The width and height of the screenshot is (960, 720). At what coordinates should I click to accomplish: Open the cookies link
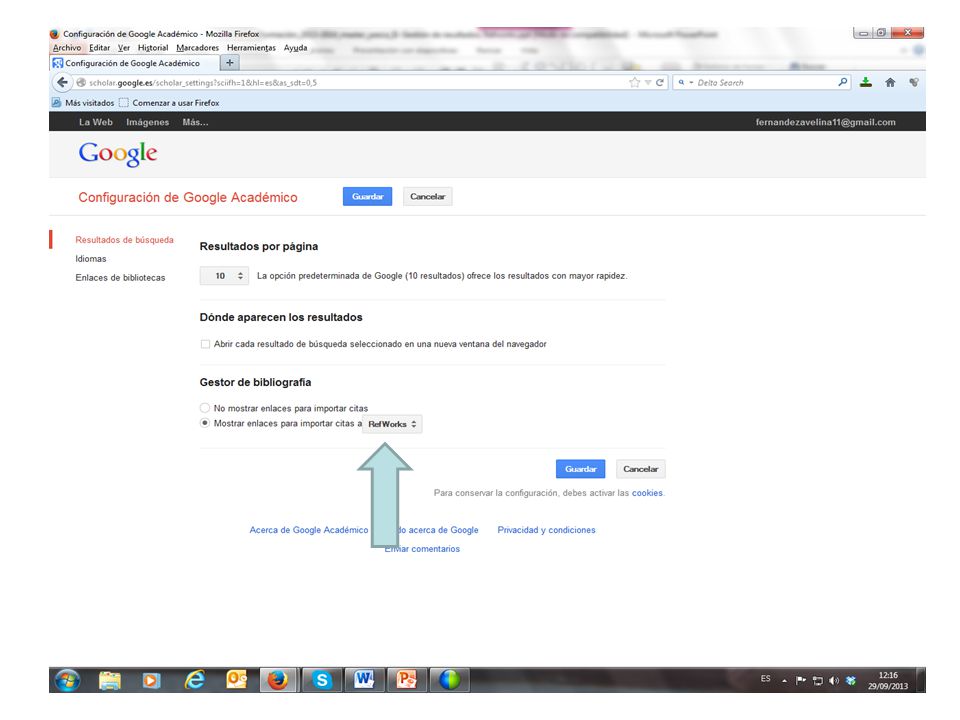(647, 493)
